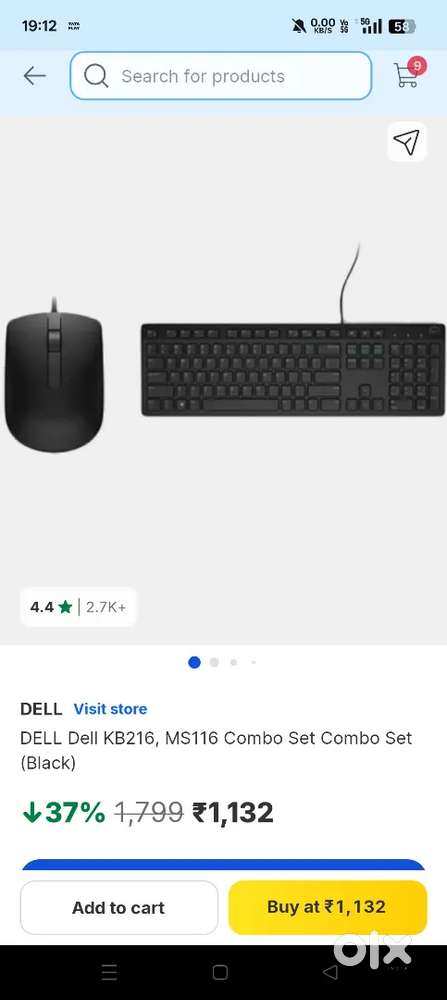Tap the Android back triangle button
This screenshot has height=1000, width=447.
pyautogui.click(x=330, y=972)
